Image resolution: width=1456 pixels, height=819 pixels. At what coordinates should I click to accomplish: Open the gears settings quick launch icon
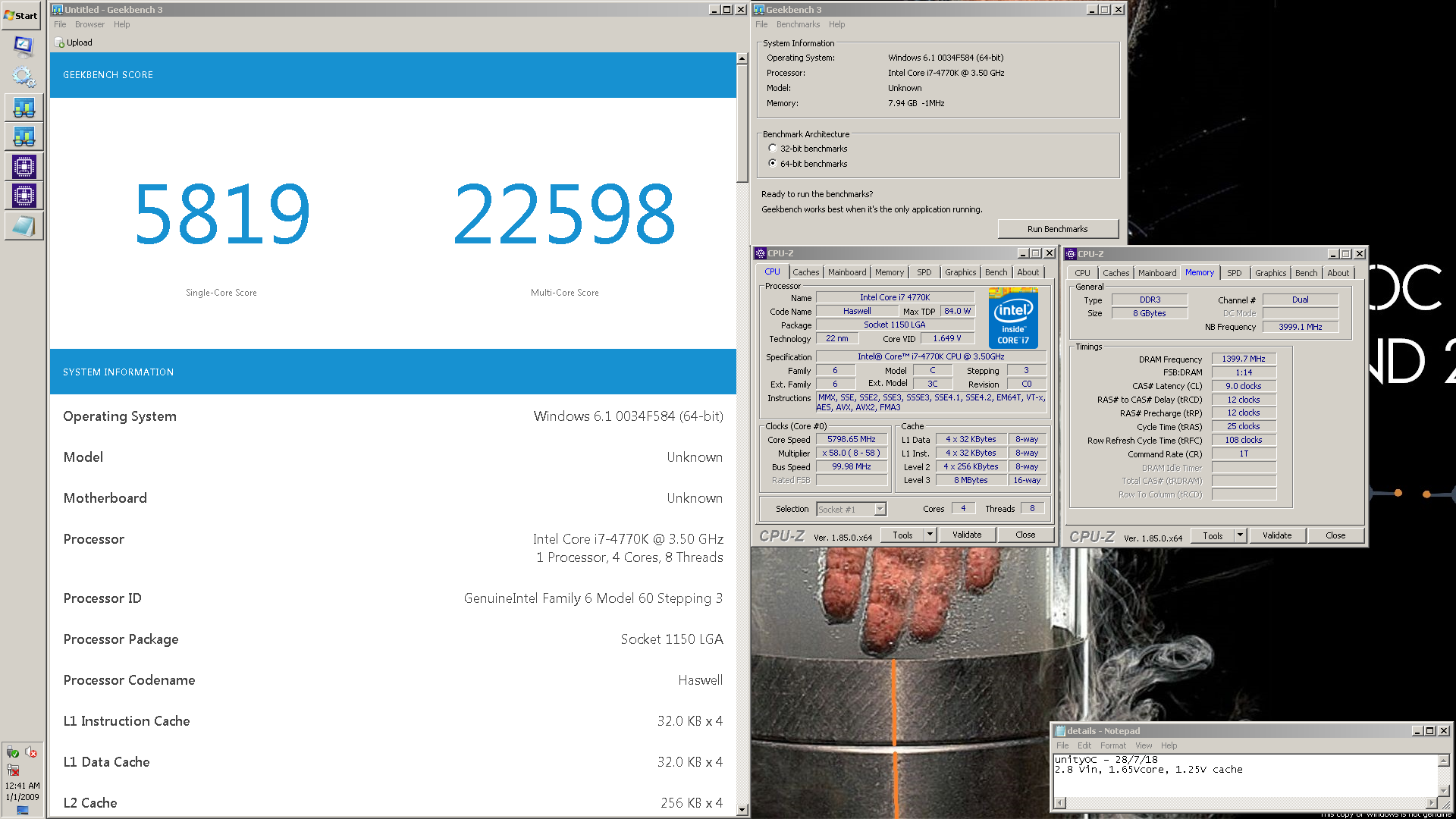(x=24, y=77)
